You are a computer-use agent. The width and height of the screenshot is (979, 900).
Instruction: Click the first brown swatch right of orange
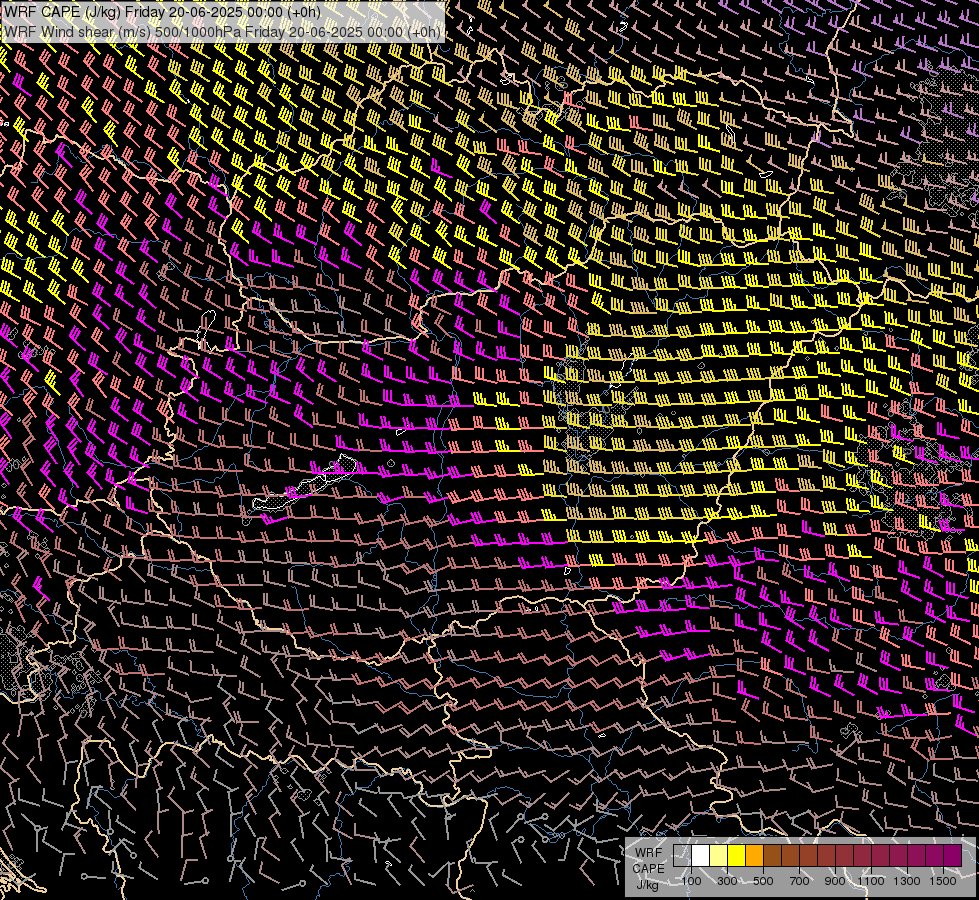click(x=772, y=856)
